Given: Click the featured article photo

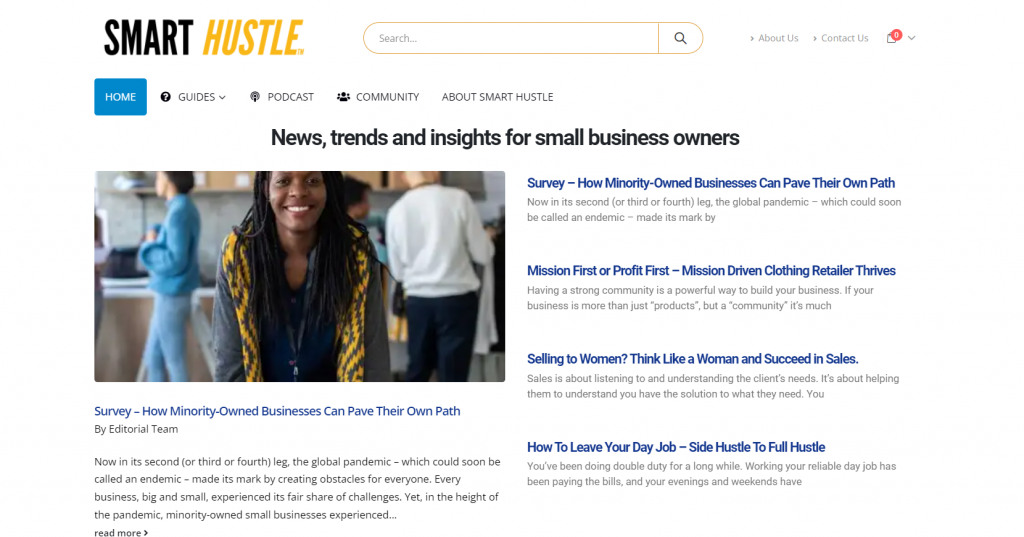Looking at the screenshot, I should click(x=299, y=276).
